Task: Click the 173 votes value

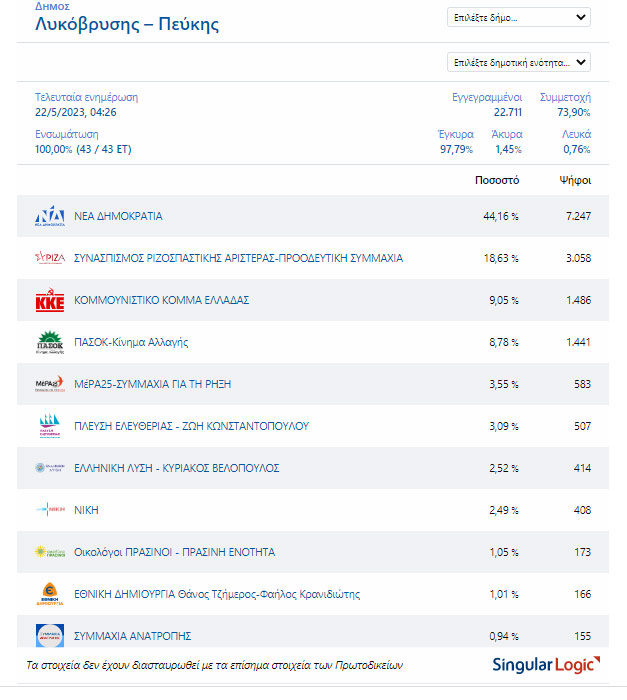Action: tap(582, 552)
